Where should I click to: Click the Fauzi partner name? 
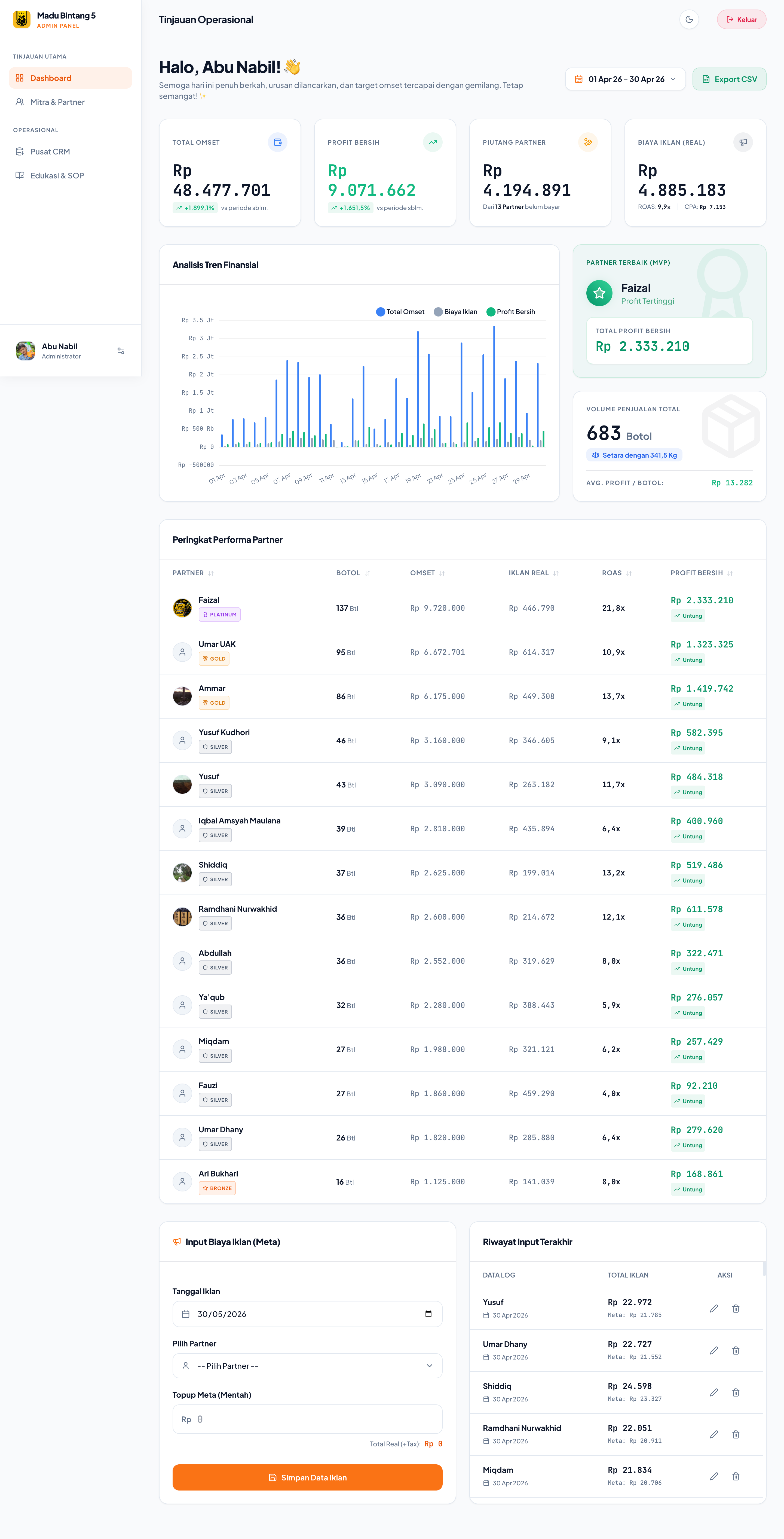[x=208, y=1085]
